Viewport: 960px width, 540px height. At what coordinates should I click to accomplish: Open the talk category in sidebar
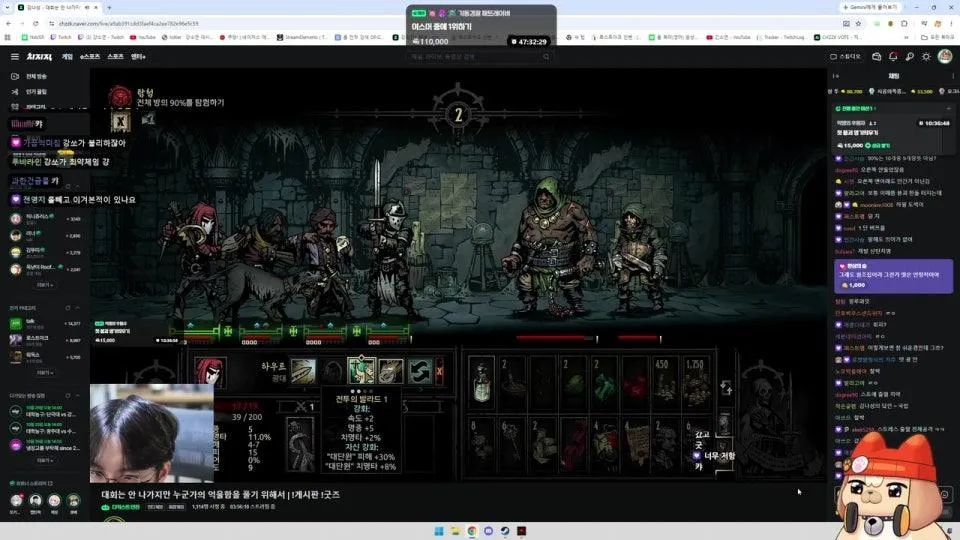(x=44, y=323)
